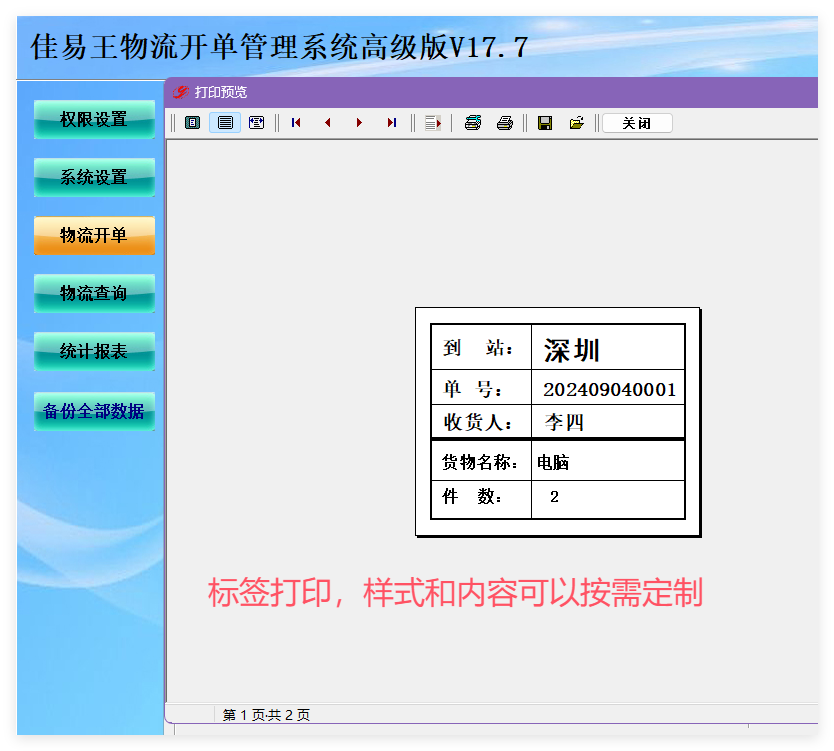Select 物流开单 in the sidebar
This screenshot has height=751, width=834.
tap(94, 235)
